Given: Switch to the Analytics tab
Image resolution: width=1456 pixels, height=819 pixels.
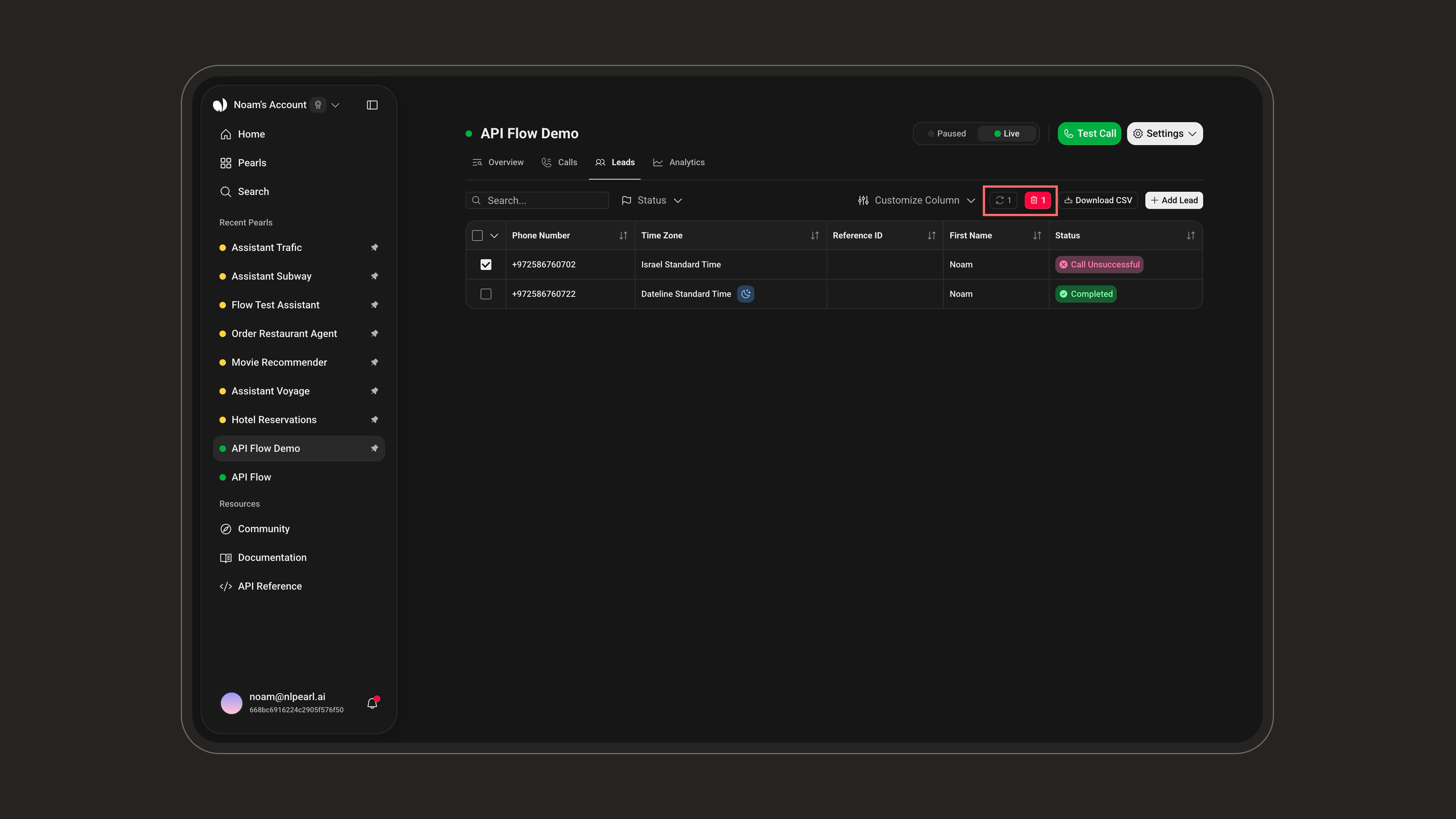Looking at the screenshot, I should point(679,163).
